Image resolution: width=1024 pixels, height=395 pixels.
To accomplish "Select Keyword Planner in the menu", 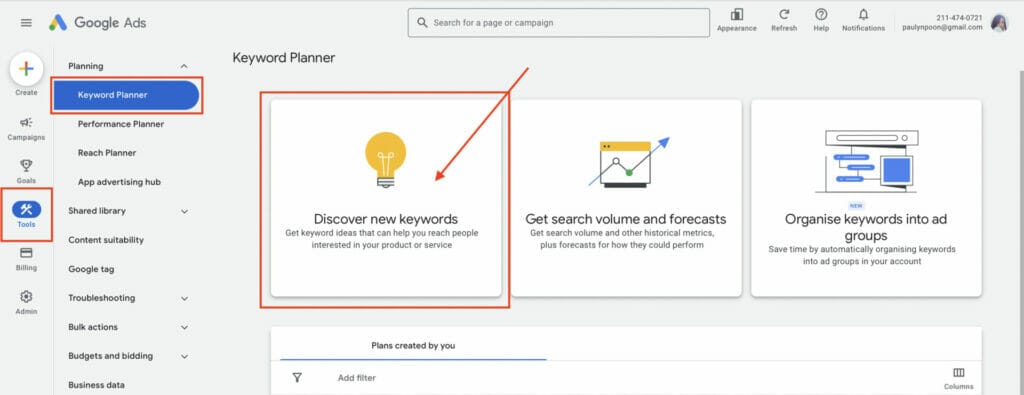I will tap(126, 95).
